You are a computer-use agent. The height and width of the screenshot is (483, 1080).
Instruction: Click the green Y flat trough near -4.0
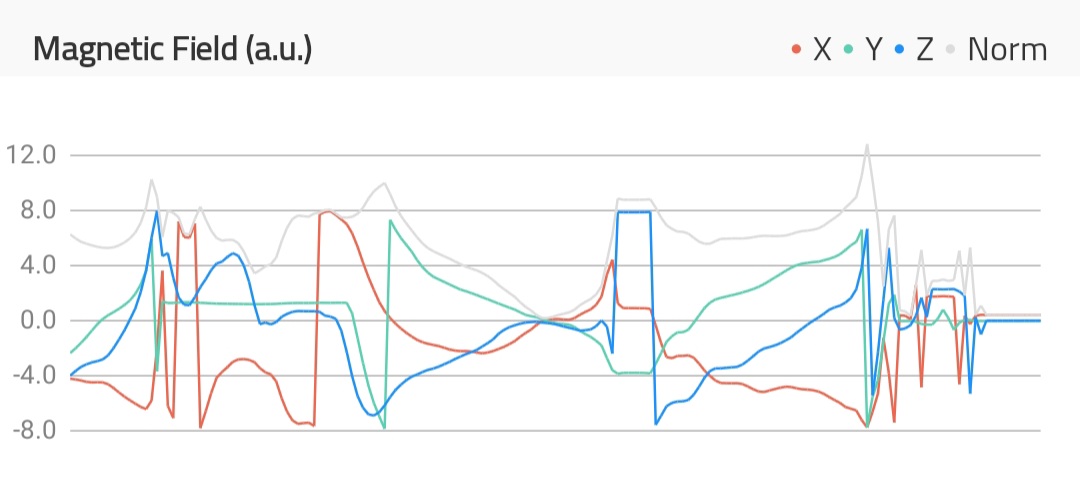[x=634, y=373]
